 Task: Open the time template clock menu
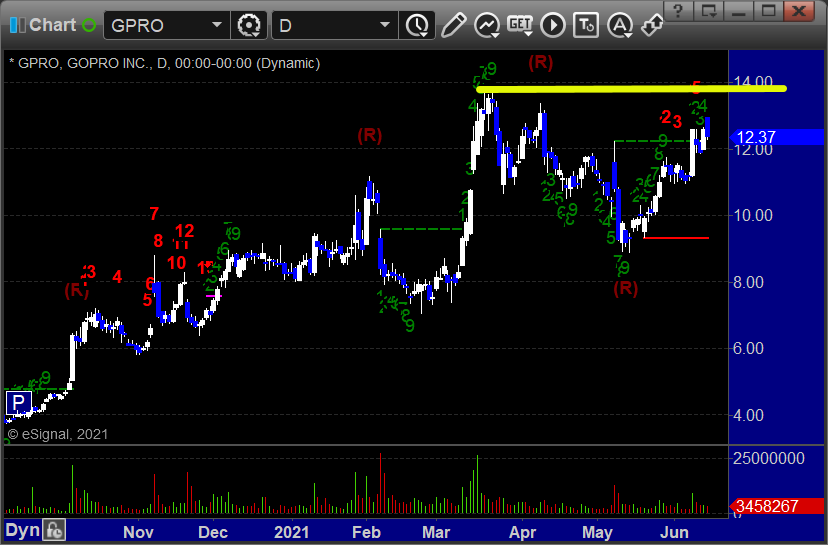(x=418, y=25)
